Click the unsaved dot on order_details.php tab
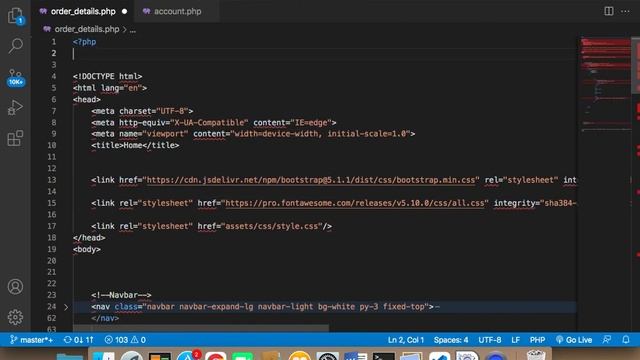 [124, 11]
